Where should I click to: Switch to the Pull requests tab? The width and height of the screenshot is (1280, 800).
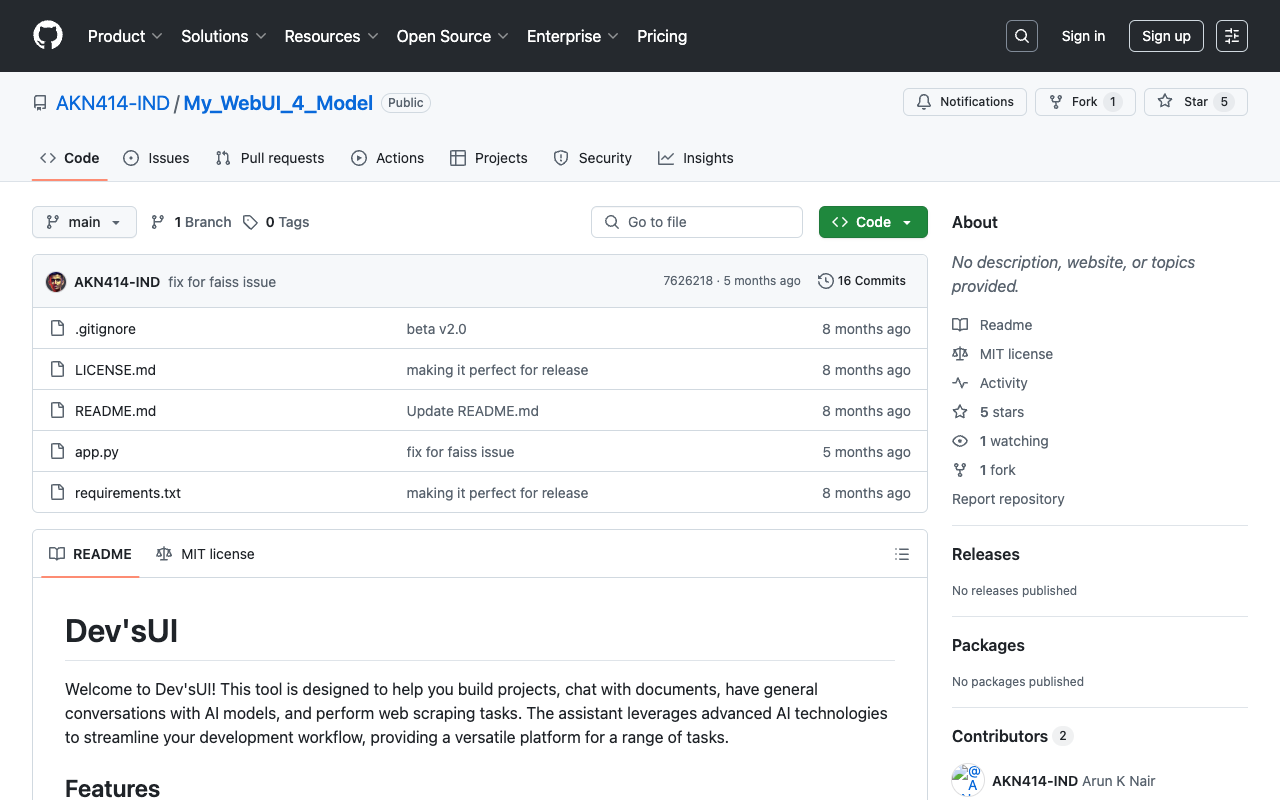click(x=270, y=158)
